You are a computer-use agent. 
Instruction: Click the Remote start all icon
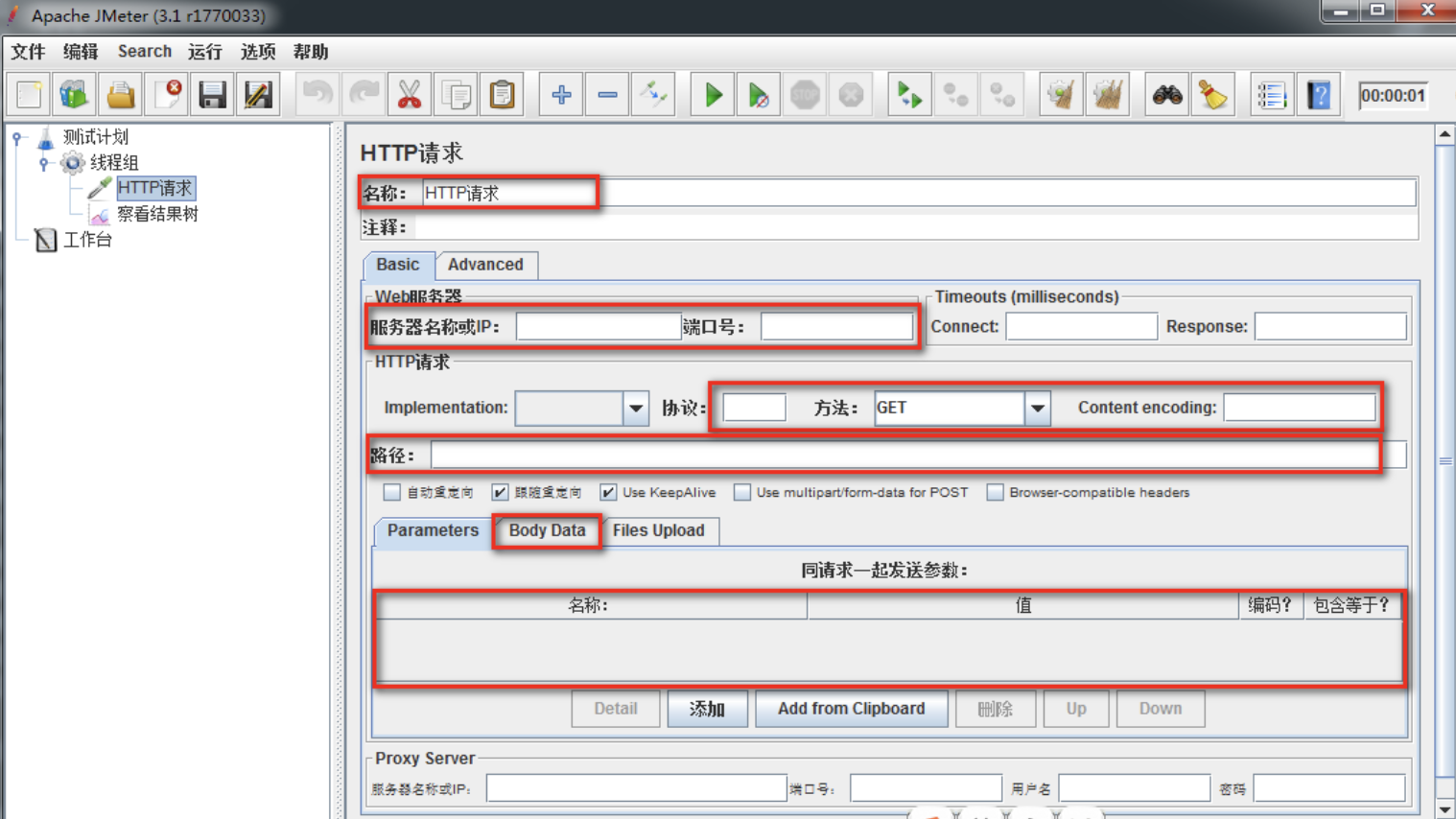click(909, 95)
